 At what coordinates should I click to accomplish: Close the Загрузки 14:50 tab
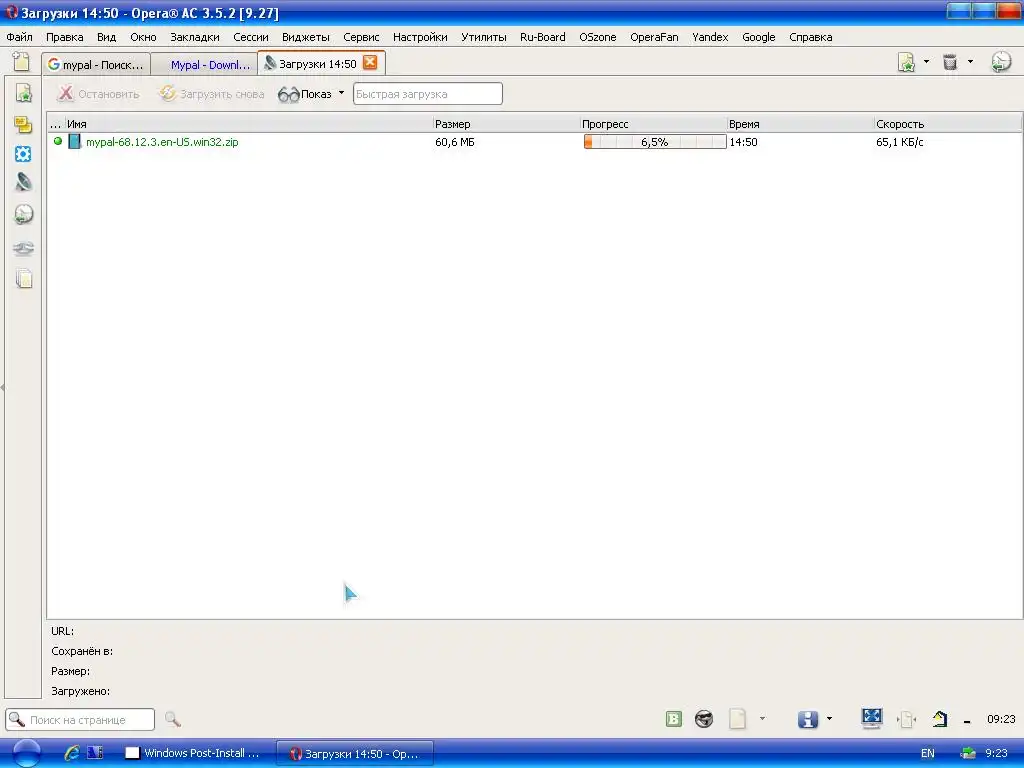tap(370, 63)
